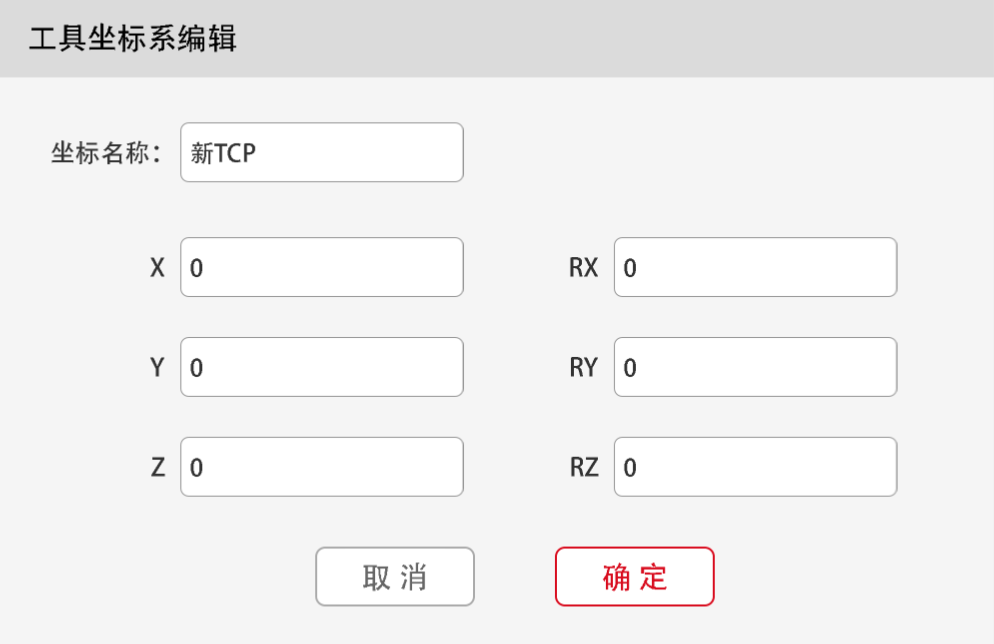This screenshot has width=994, height=644.
Task: Click the Y axis label
Action: tap(157, 368)
